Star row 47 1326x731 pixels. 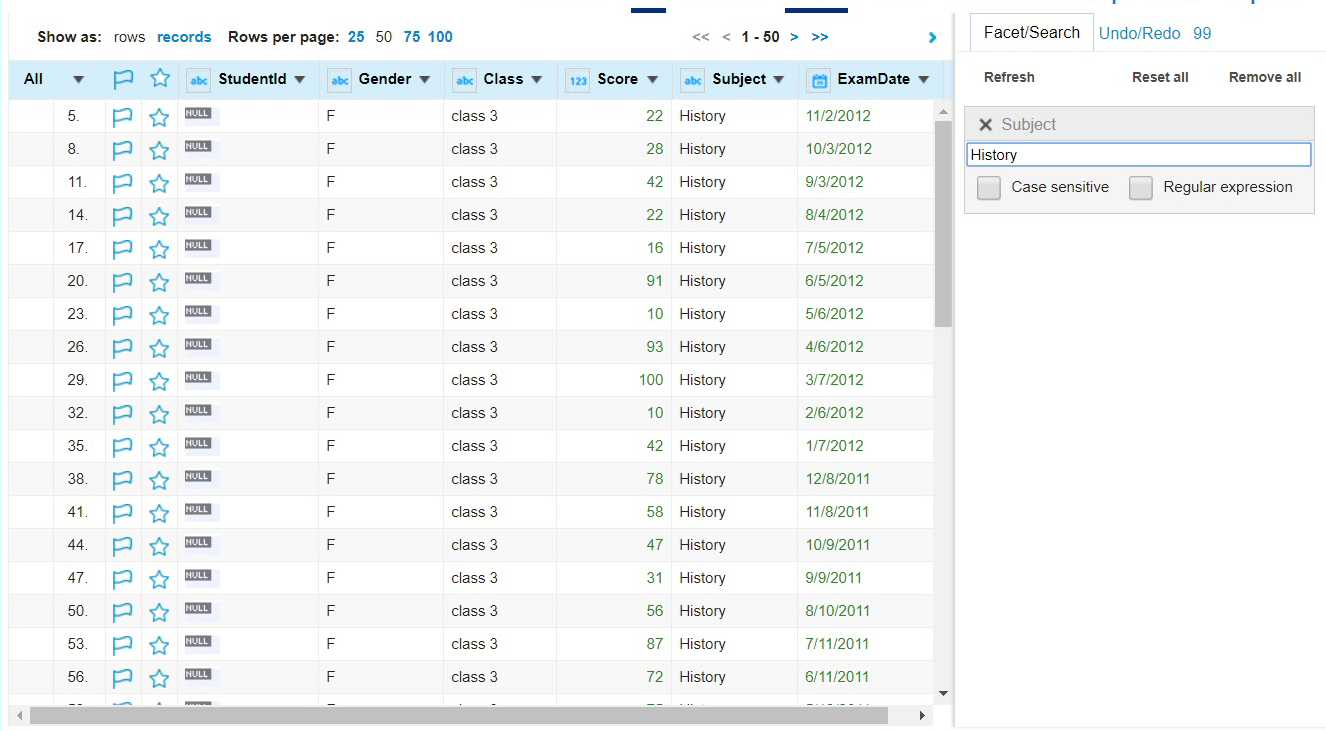(159, 579)
